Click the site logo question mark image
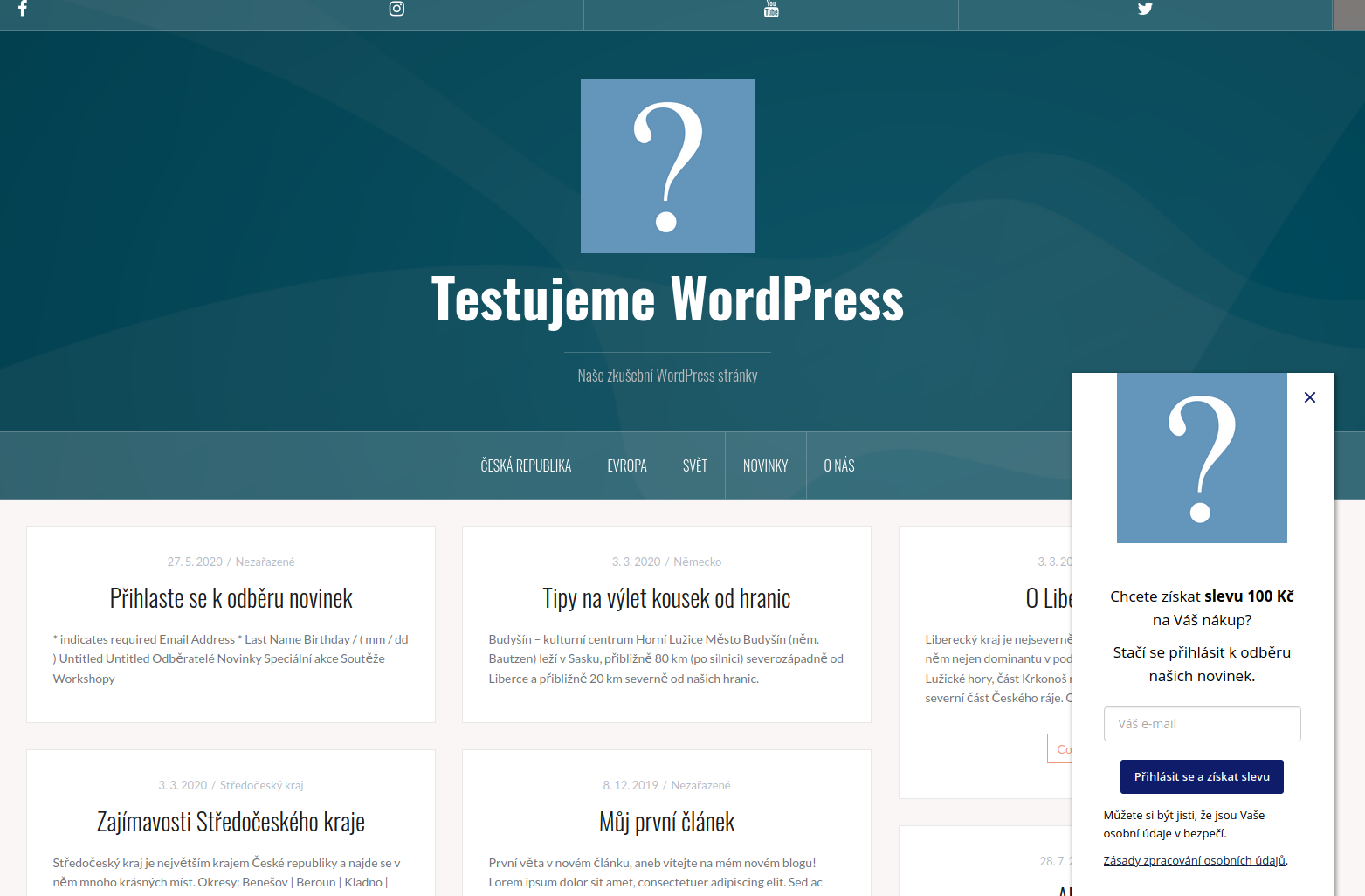Screen dimensions: 1365x896 coord(668,166)
